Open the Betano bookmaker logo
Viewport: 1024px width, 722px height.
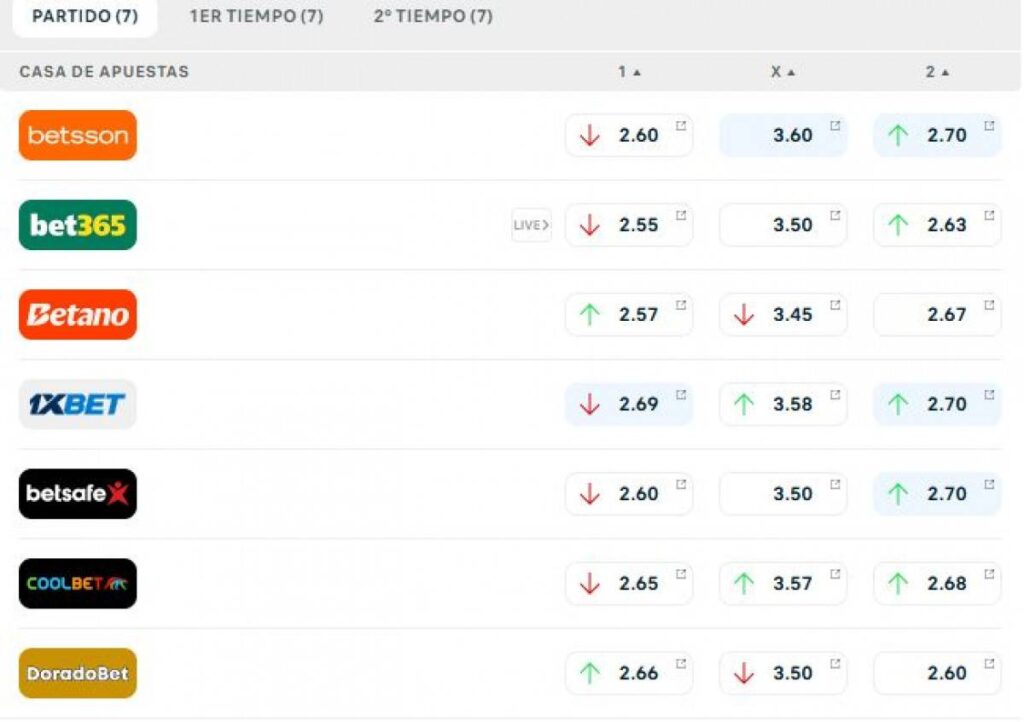pos(78,315)
